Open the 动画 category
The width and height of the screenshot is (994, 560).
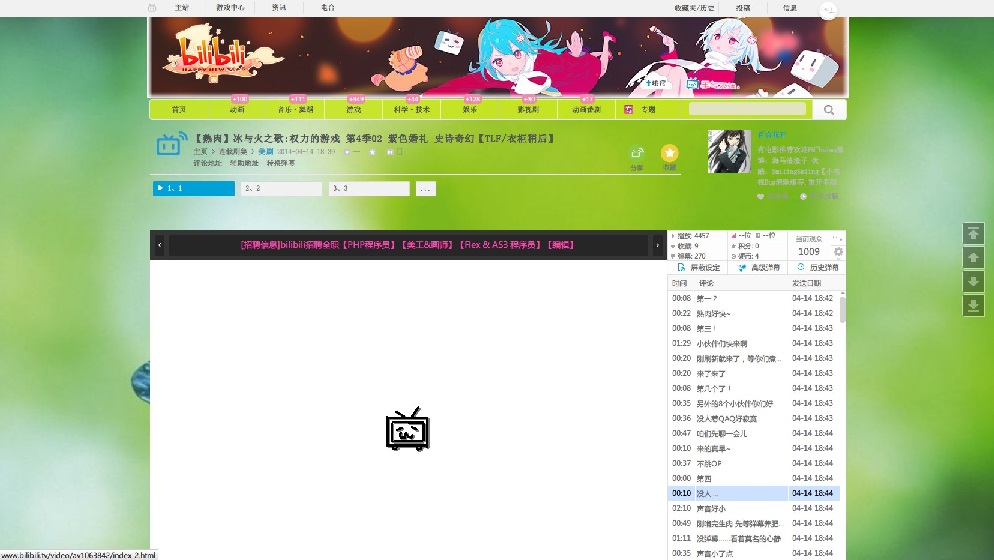click(x=237, y=110)
